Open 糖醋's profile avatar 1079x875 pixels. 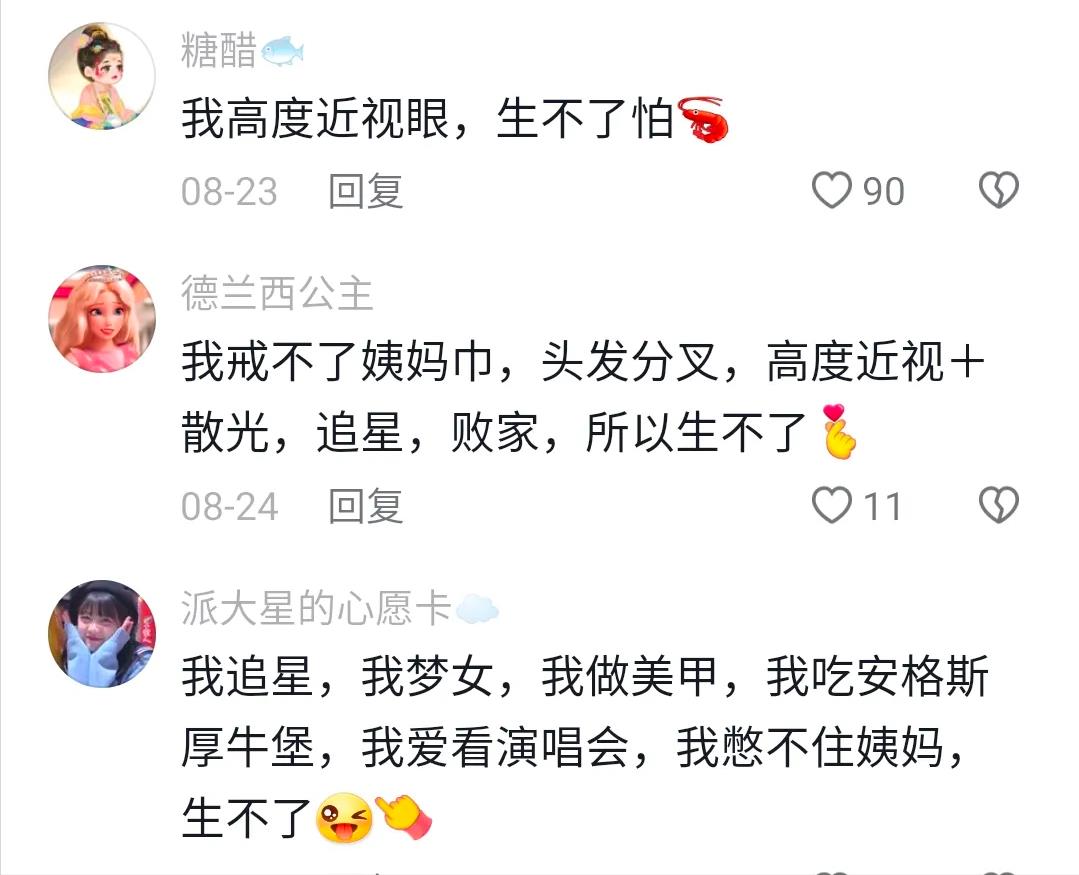tap(102, 76)
